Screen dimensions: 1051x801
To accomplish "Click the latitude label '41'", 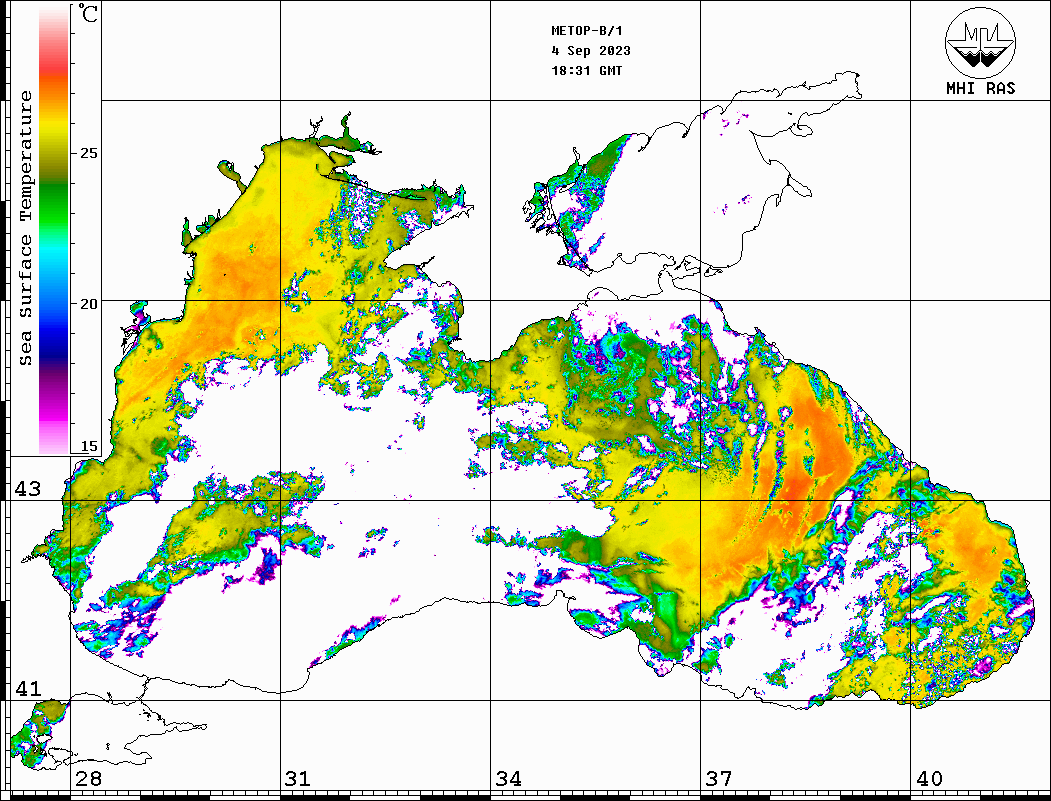I will click(x=28, y=688).
